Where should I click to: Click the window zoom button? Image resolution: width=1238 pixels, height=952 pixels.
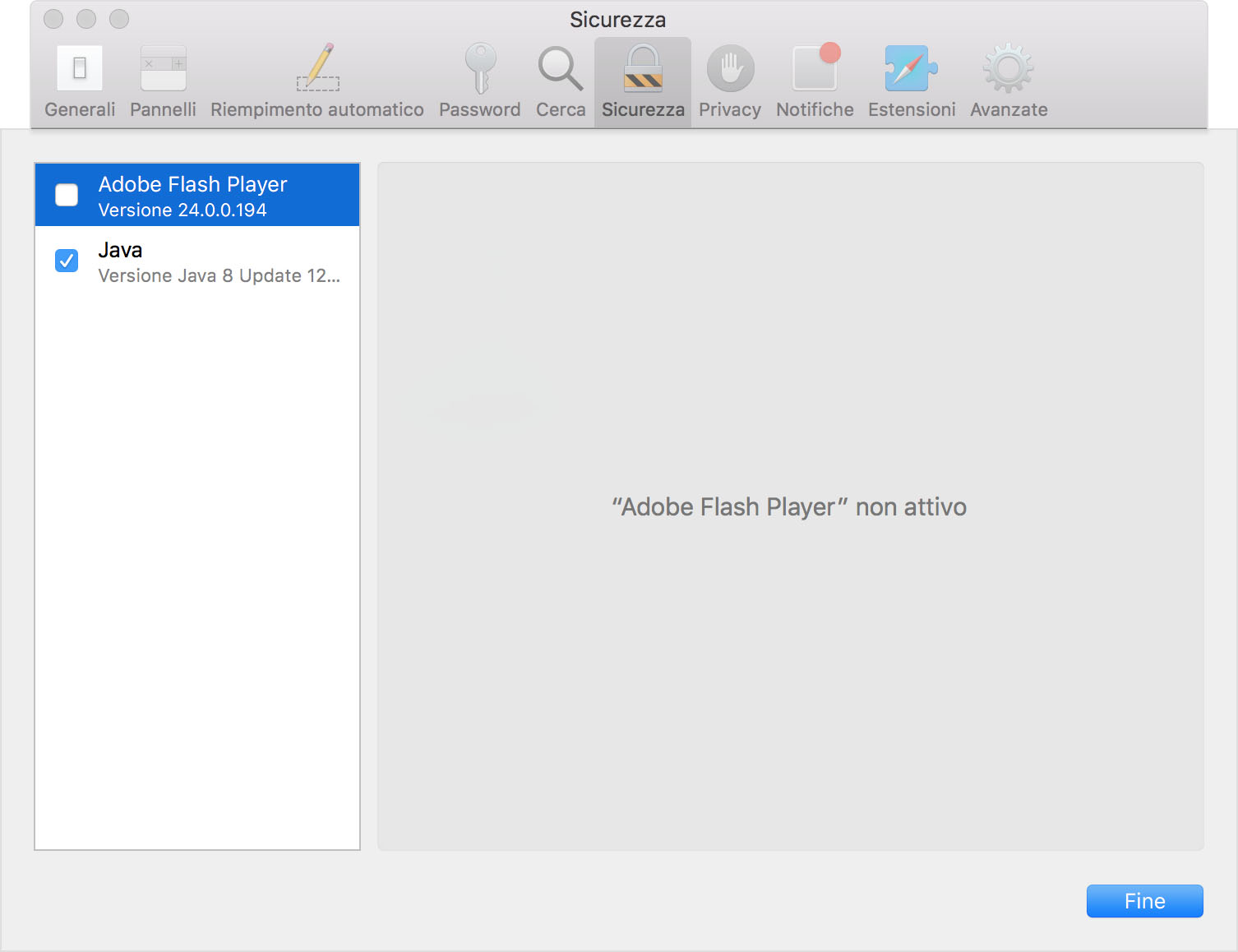[x=119, y=19]
